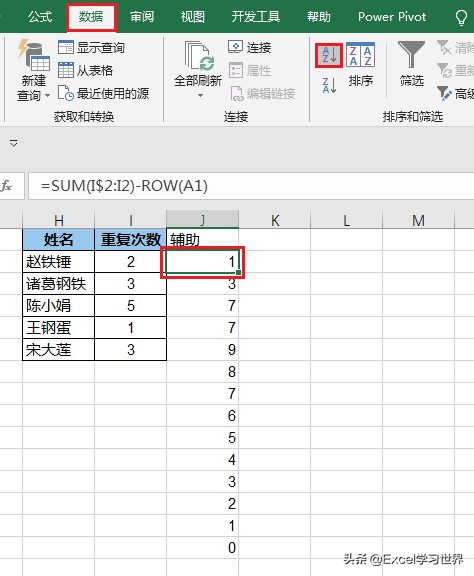474x576 pixels.
Task: Click the formula bar with =SUM(I$2:I2)-ROW(A1)
Action: [x=251, y=186]
